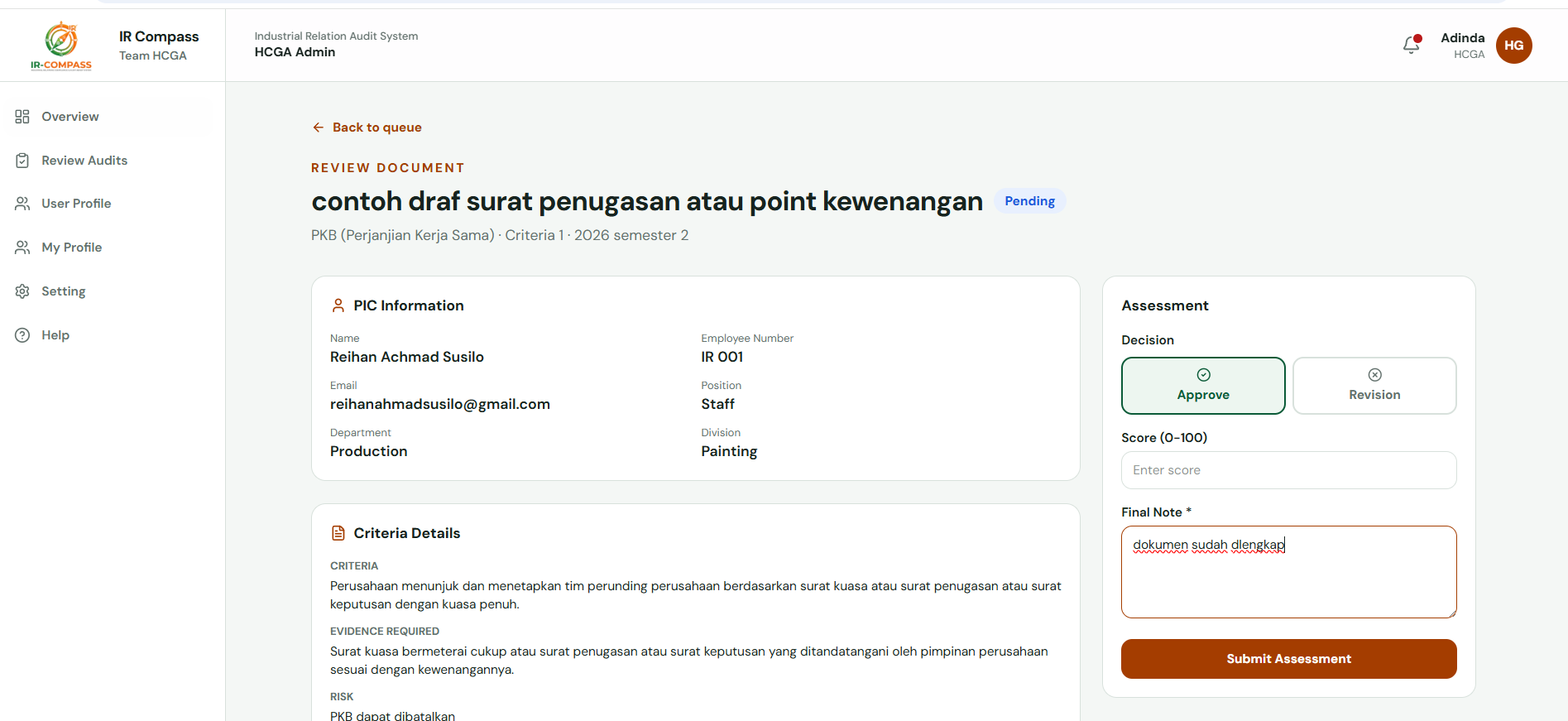Click the Setting gear icon
1568x721 pixels.
coord(22,291)
